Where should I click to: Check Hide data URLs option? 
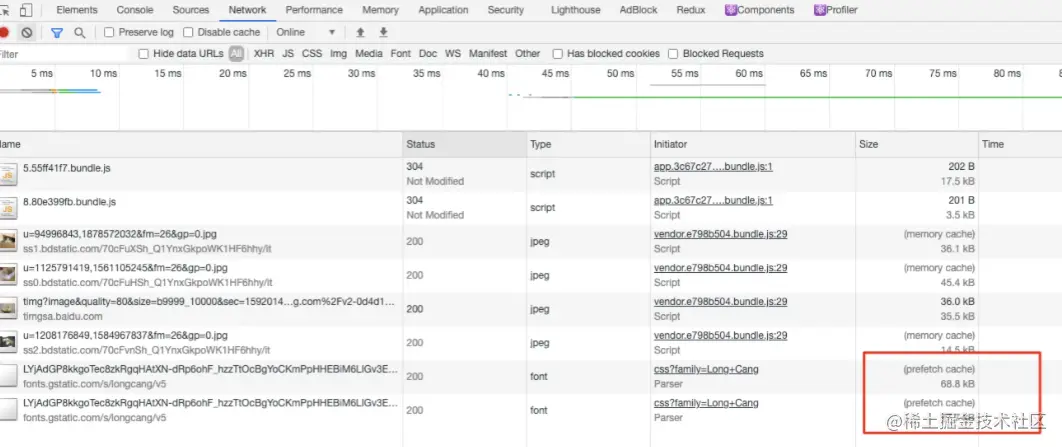coord(144,54)
